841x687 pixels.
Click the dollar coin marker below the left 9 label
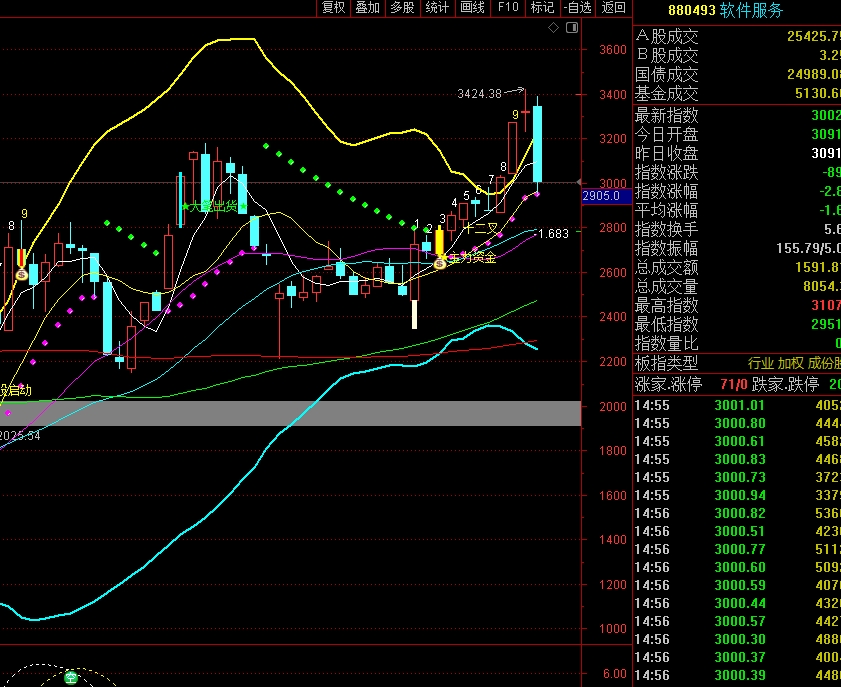(x=21, y=275)
